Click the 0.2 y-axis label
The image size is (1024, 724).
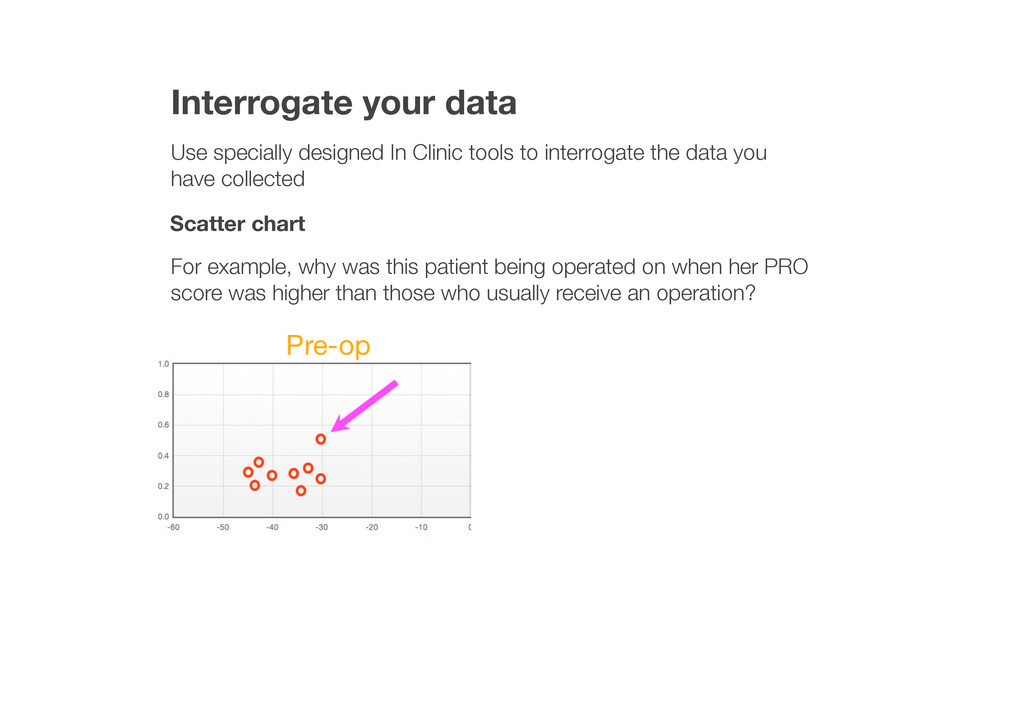coord(163,486)
